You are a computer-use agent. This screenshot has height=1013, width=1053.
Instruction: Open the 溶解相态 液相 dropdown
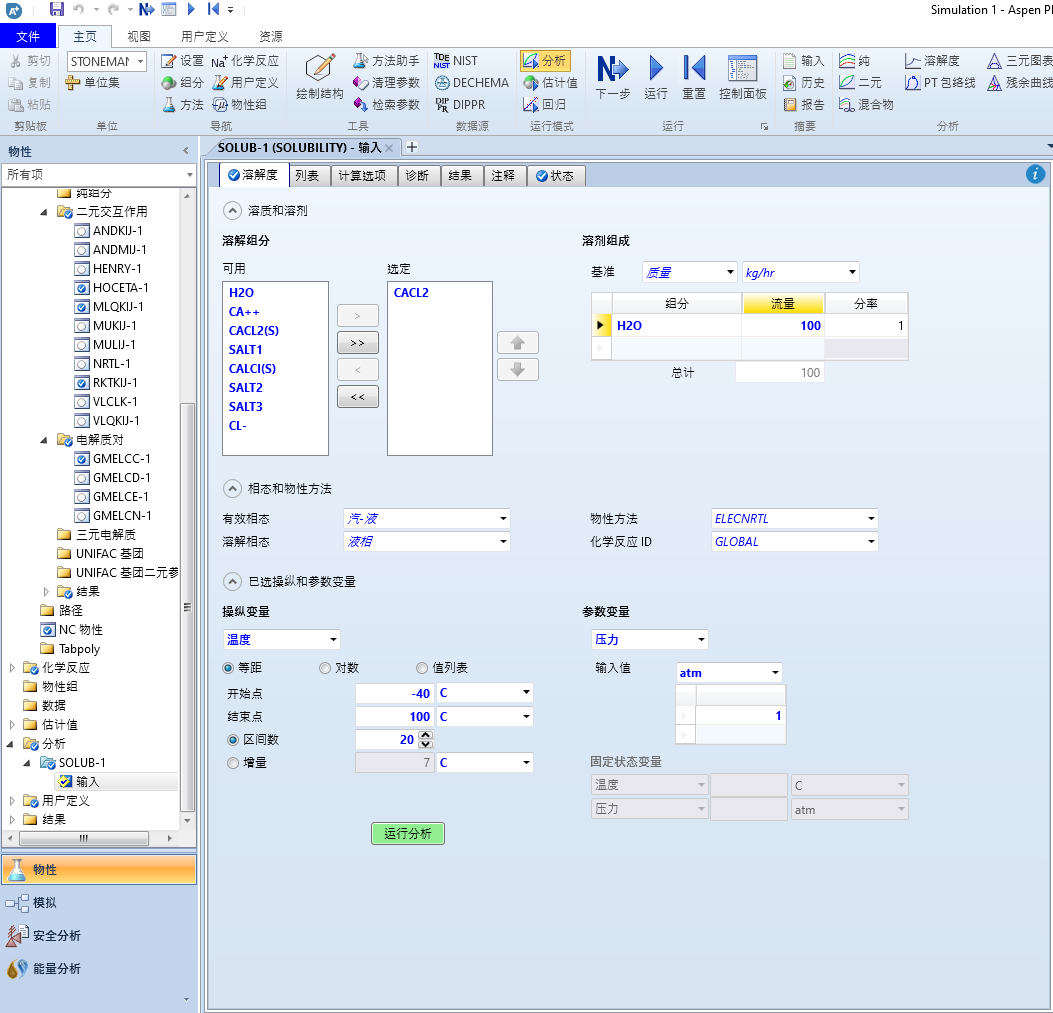(426, 541)
